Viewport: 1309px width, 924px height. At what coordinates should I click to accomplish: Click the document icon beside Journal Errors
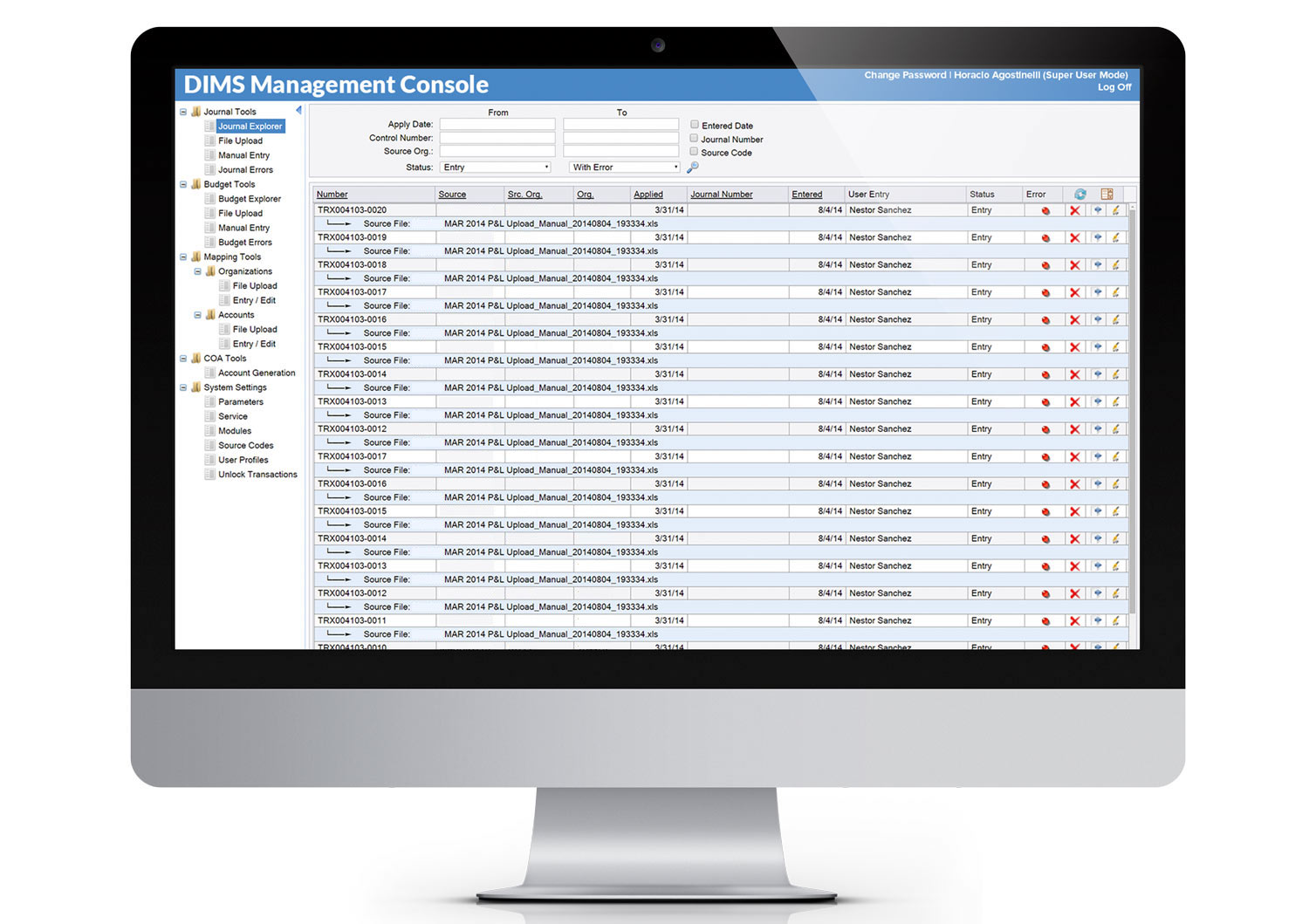point(209,169)
